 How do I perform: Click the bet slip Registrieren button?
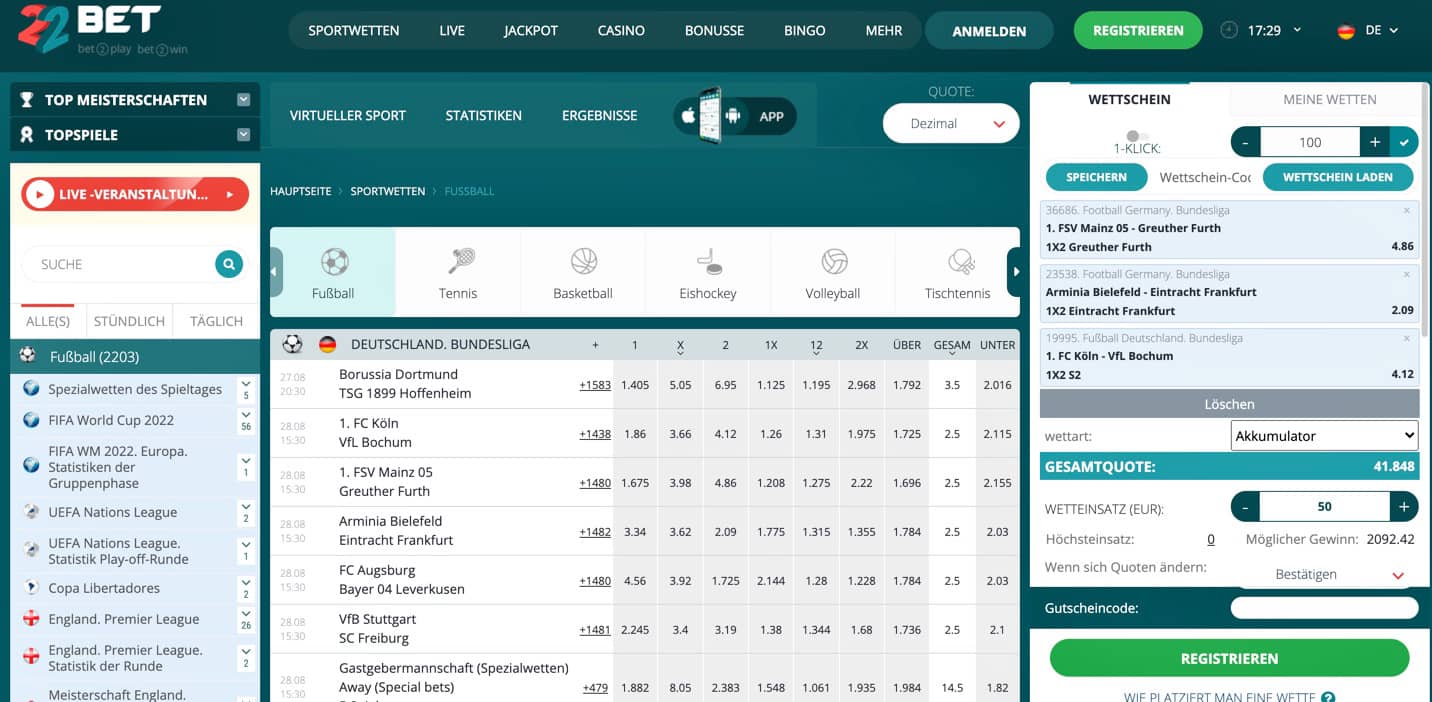pos(1229,658)
